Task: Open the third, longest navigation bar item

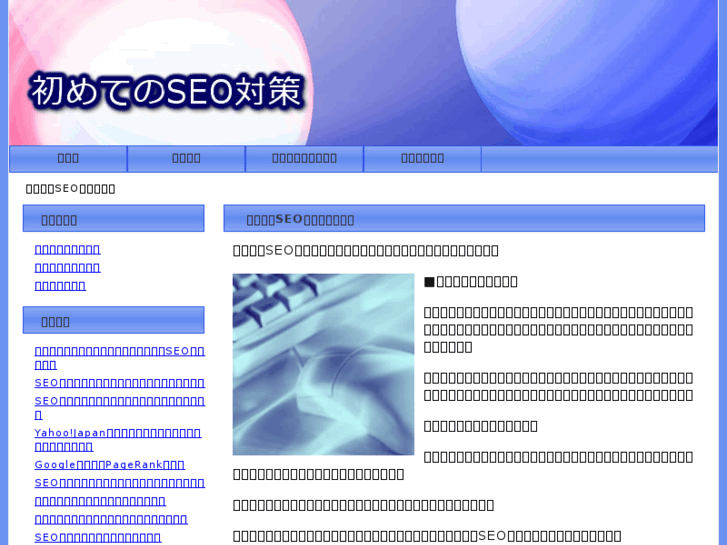Action: 304,159
